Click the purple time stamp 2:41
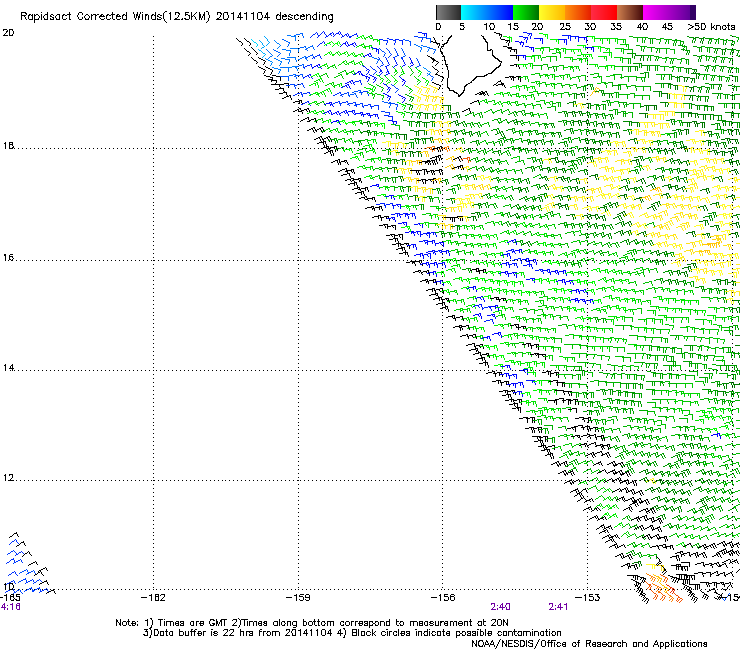This screenshot has height=650, width=740. [558, 607]
